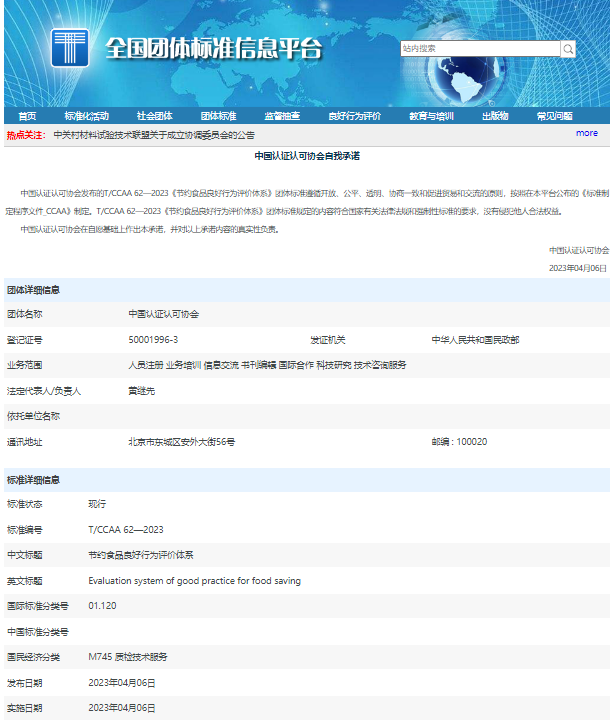Select the standard number T/CCAA 62—2023

tap(126, 530)
